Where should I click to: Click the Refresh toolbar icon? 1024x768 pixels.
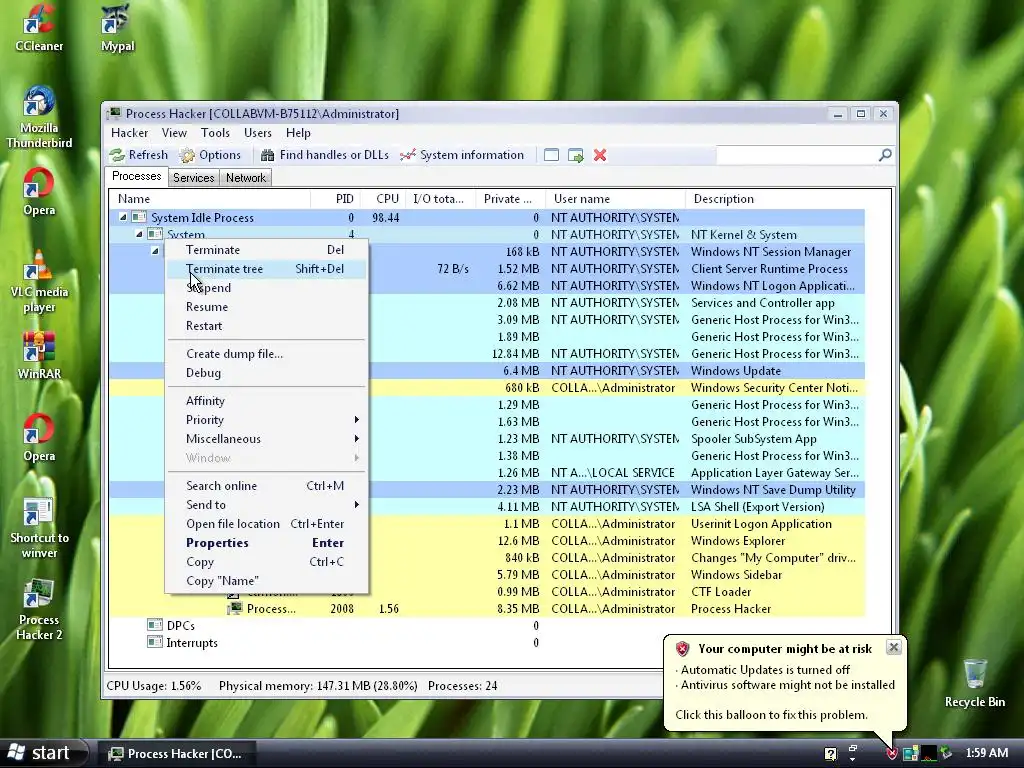pos(118,155)
